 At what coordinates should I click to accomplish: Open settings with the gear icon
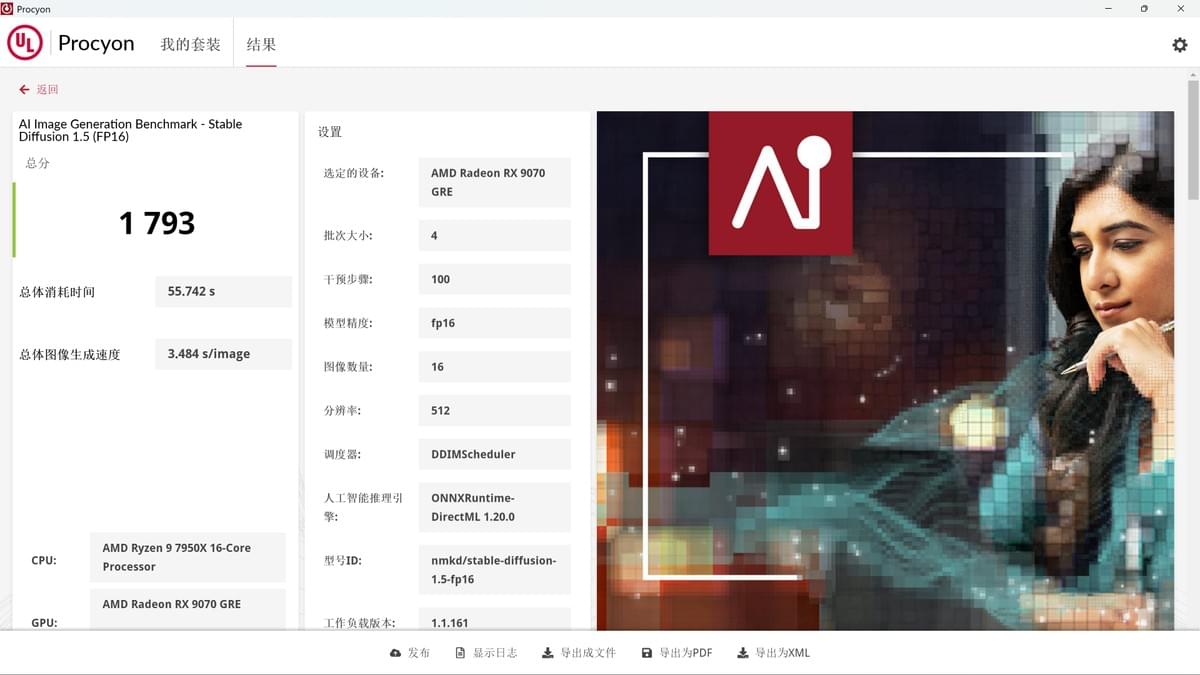pos(1179,45)
